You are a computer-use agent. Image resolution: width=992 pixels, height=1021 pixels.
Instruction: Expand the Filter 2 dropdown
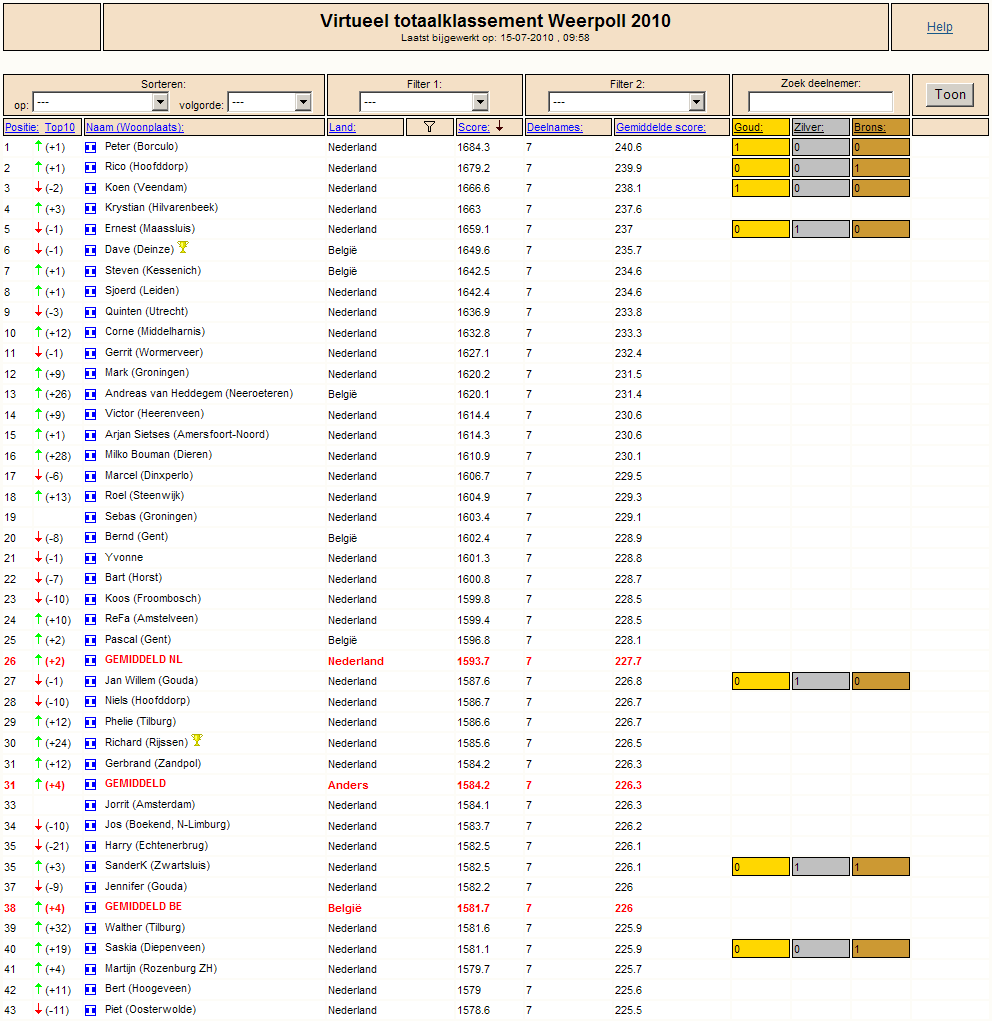coord(627,102)
